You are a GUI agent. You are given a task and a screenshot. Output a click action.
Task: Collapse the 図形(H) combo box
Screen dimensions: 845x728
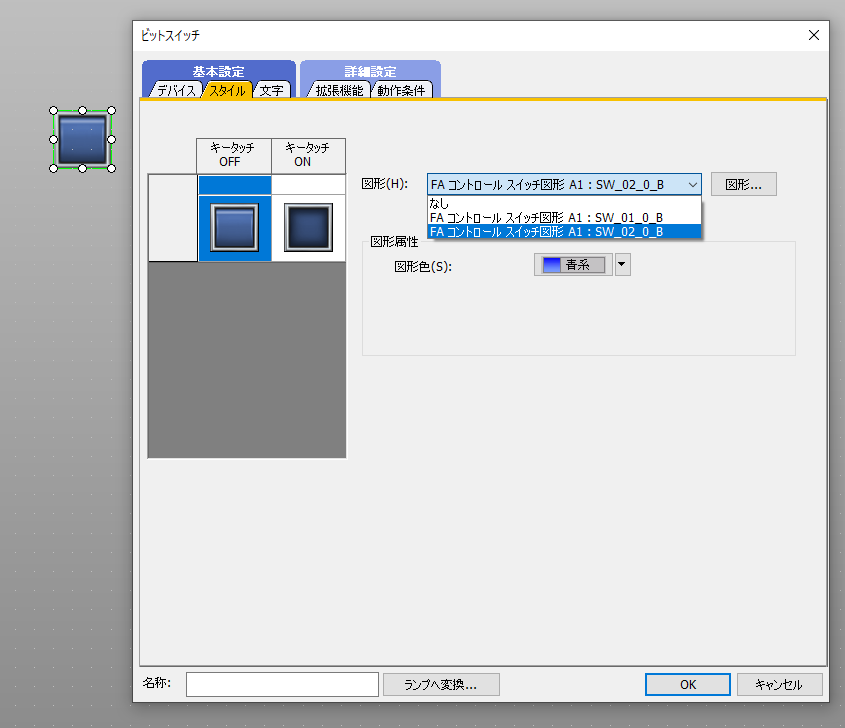tap(692, 184)
